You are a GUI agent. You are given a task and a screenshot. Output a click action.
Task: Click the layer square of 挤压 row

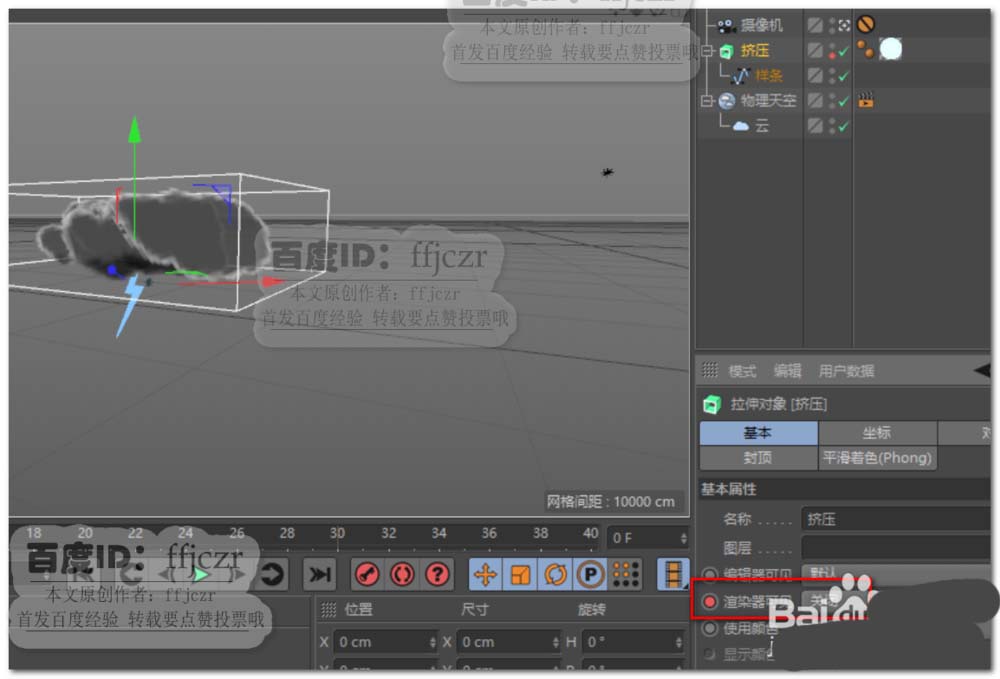click(814, 50)
